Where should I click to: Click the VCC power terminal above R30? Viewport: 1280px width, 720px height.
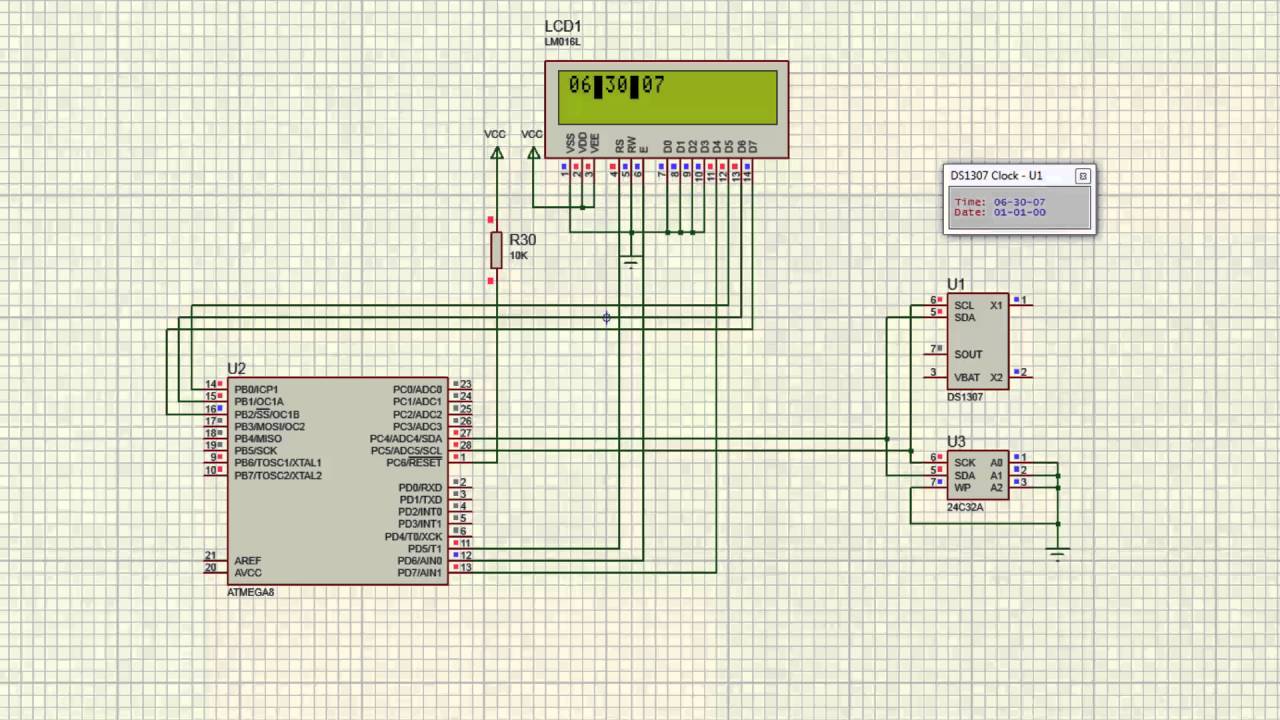[496, 152]
